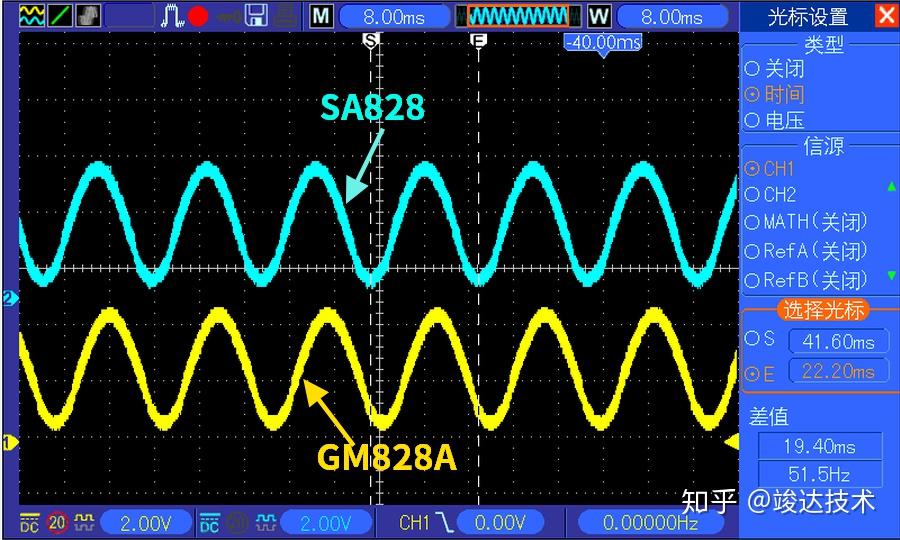Viewport: 900px width, 540px height.
Task: Choose RefB(关闭) as cursor source
Action: click(806, 280)
